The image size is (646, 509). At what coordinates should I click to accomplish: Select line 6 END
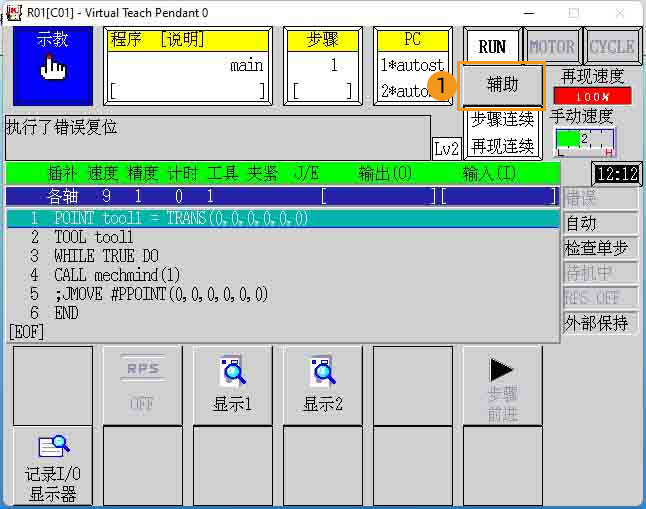pyautogui.click(x=283, y=313)
